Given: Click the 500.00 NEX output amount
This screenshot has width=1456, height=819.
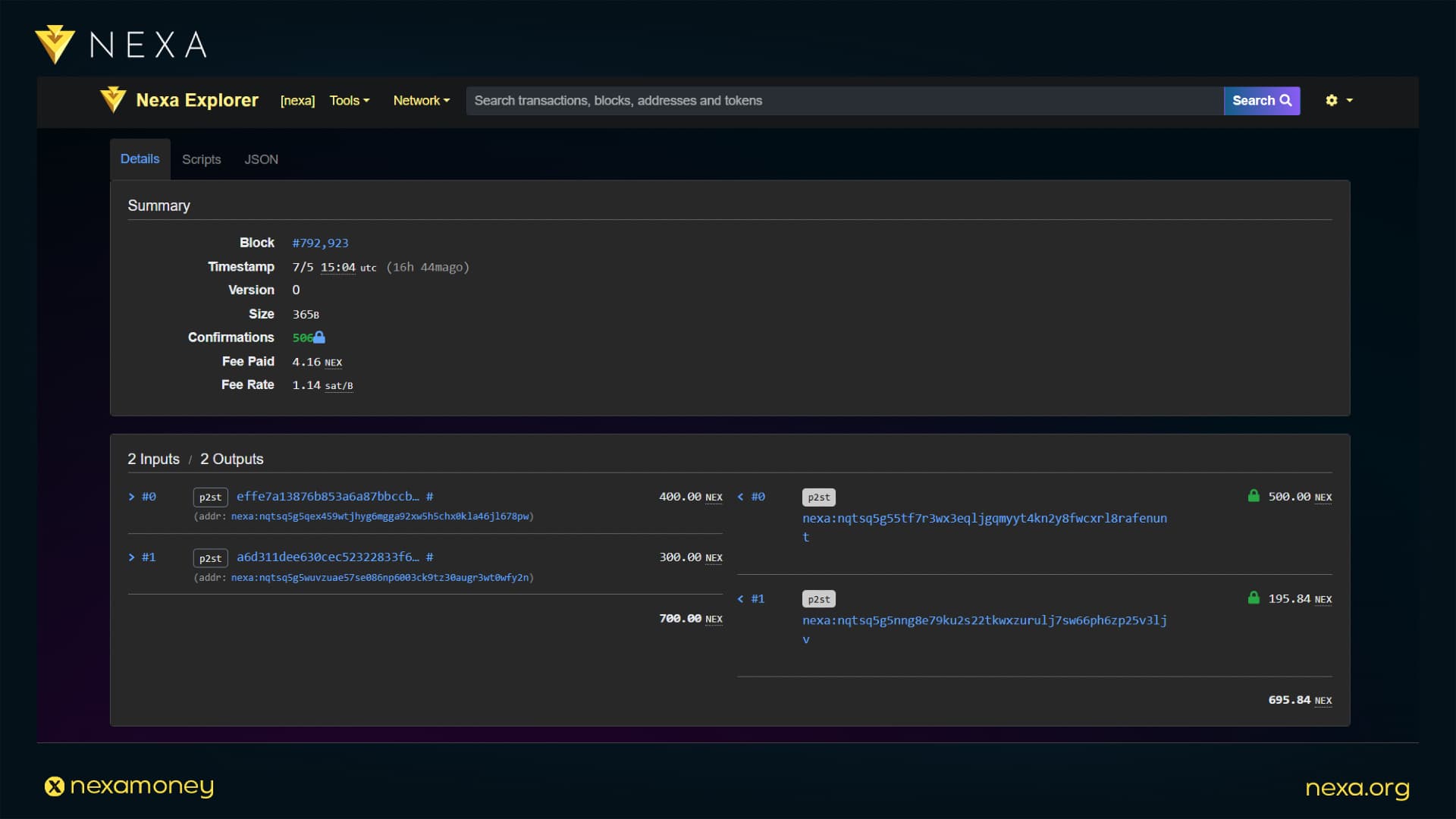Looking at the screenshot, I should point(1300,497).
